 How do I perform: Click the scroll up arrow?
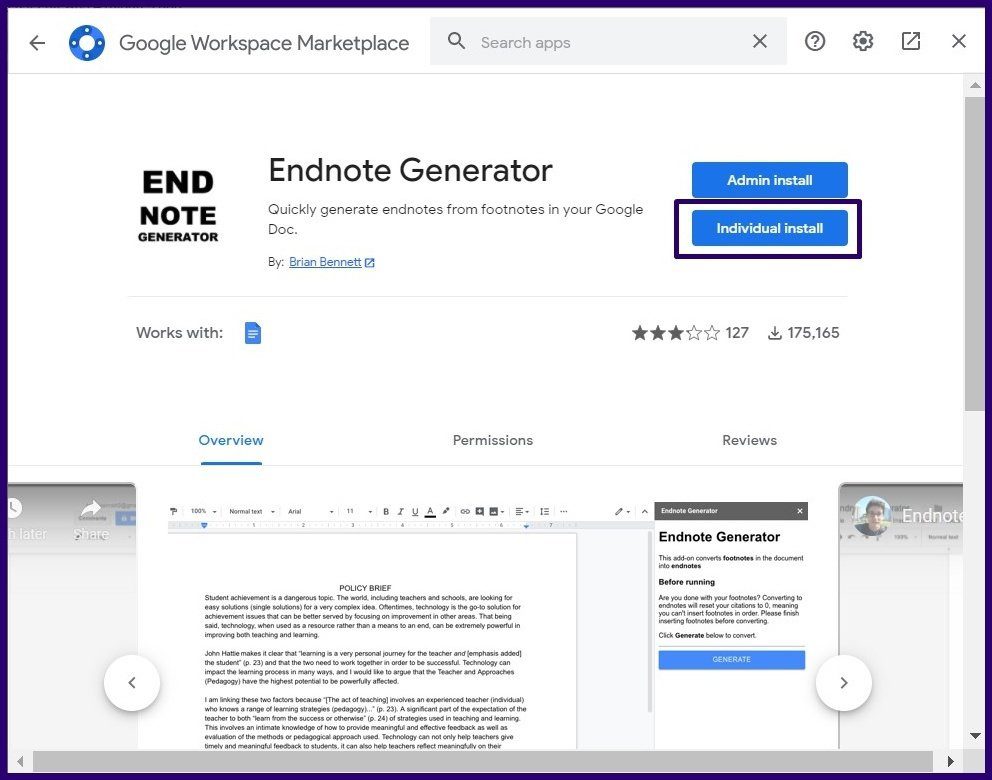pyautogui.click(x=975, y=85)
